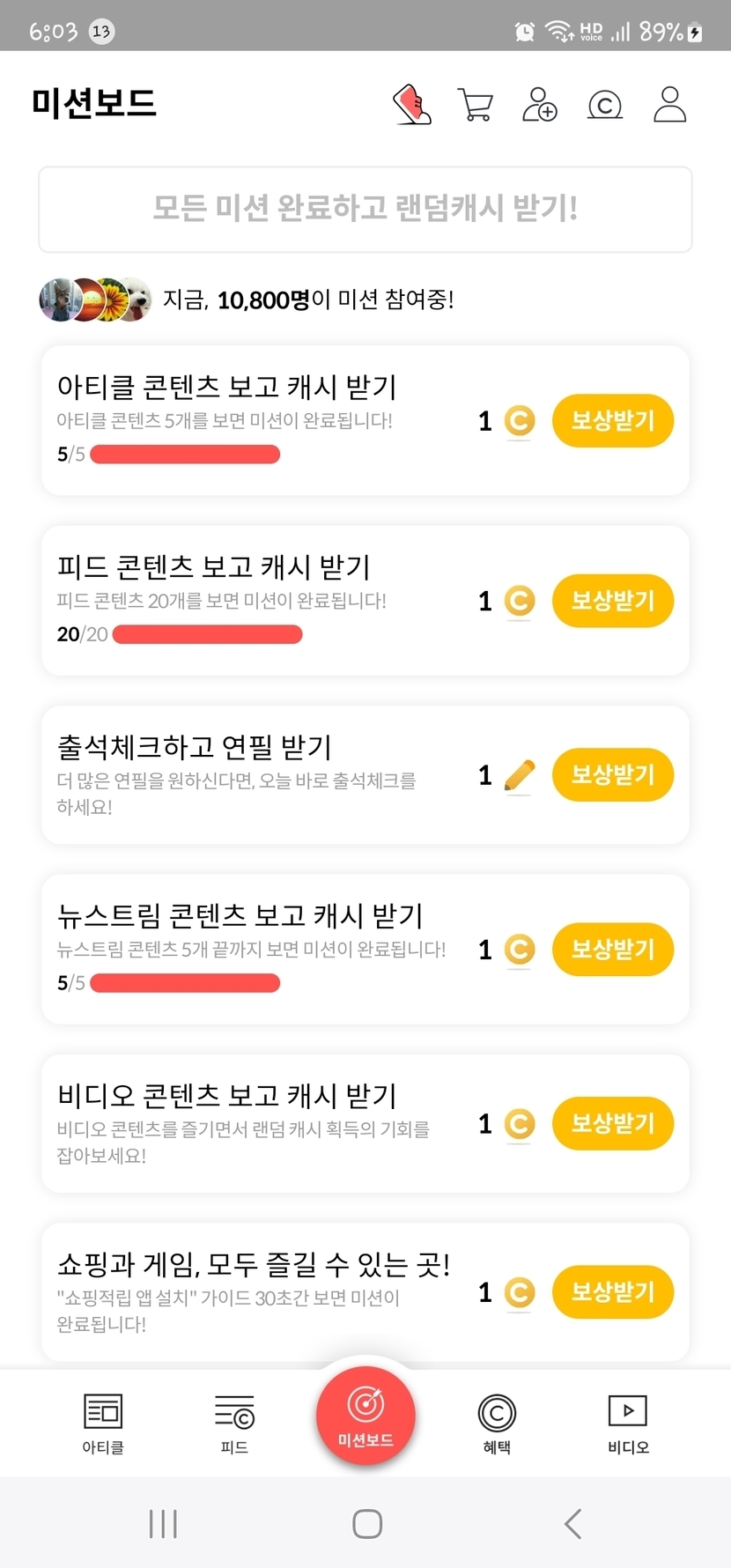Switch to the 피드 tab
The width and height of the screenshot is (731, 1568).
pyautogui.click(x=234, y=1423)
